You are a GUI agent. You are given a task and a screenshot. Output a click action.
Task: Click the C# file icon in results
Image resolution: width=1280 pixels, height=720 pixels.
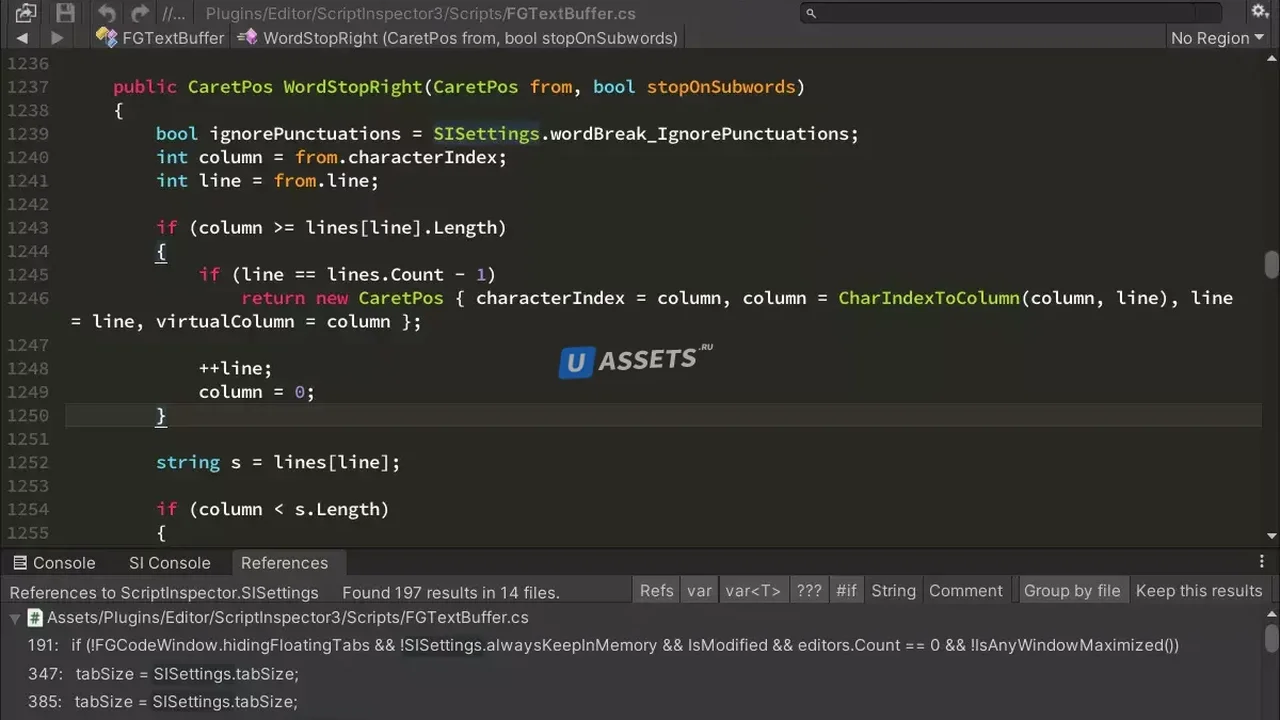coord(35,618)
